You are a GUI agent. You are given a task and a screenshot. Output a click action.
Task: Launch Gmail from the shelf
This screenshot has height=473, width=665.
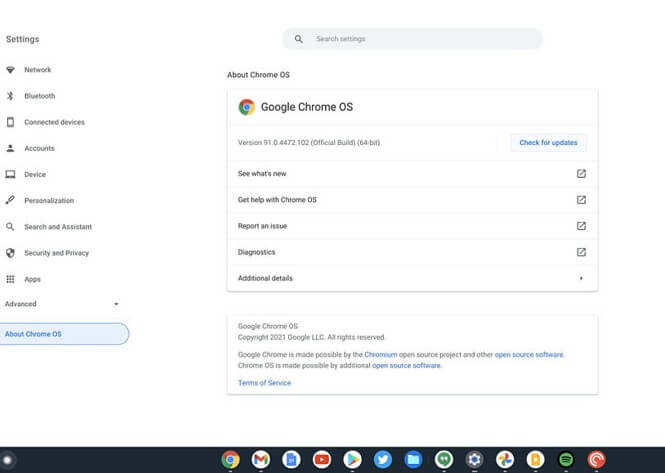(x=261, y=460)
